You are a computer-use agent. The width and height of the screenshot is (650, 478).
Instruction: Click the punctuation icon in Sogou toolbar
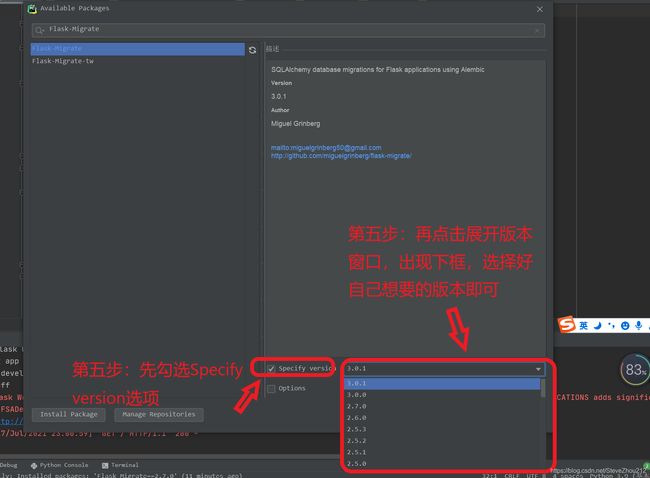(611, 326)
